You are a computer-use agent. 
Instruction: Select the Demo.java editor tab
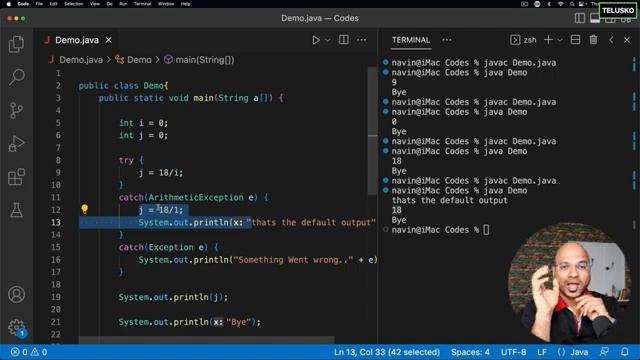pos(77,40)
